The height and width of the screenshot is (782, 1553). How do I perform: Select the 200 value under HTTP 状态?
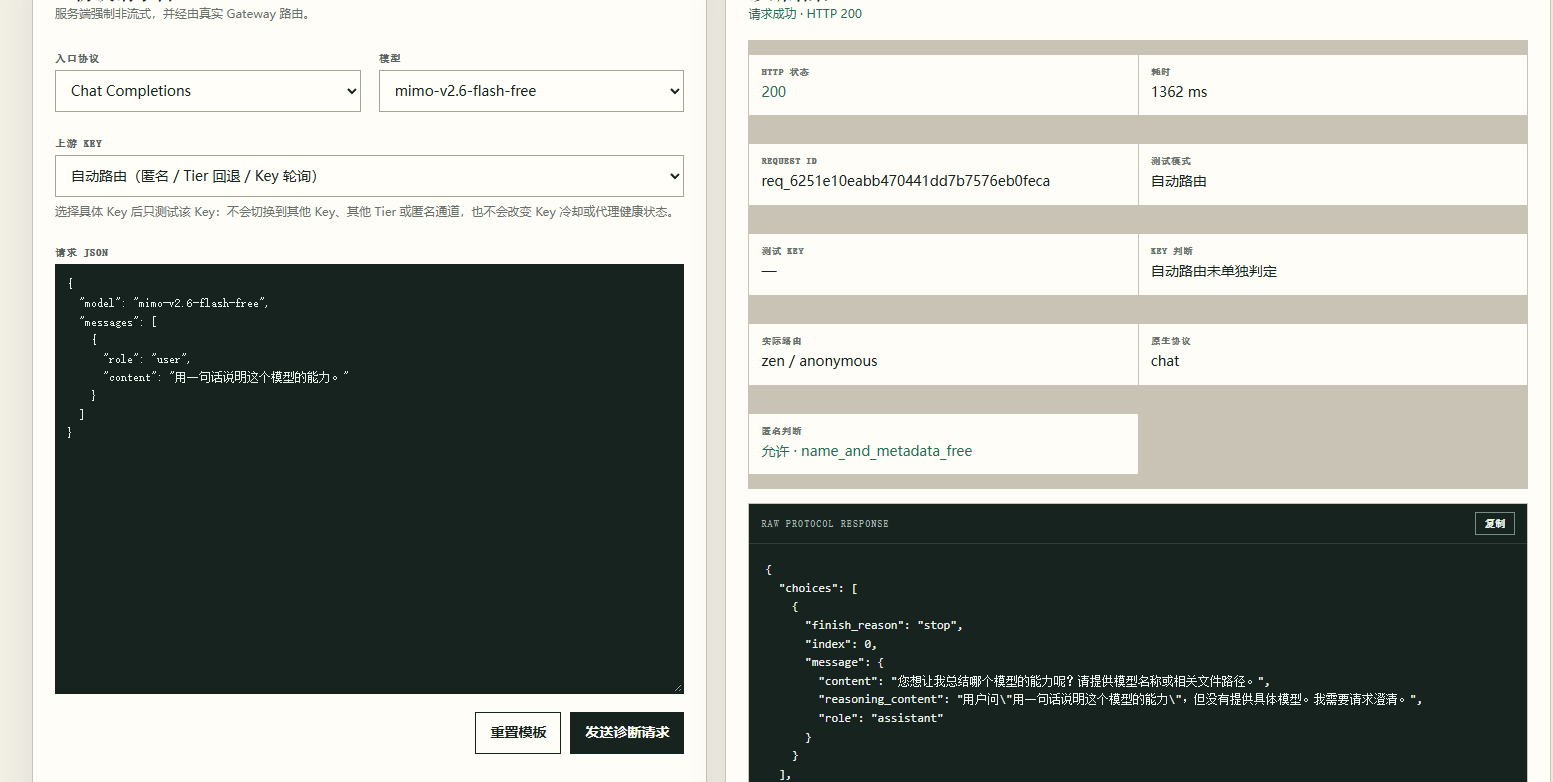[773, 92]
